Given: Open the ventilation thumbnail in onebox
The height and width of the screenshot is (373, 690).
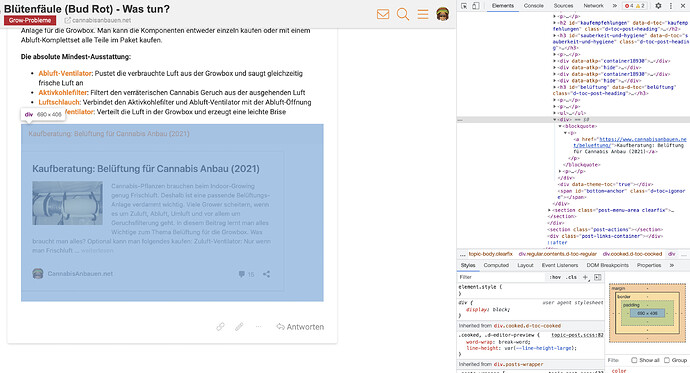Looking at the screenshot, I should click(67, 203).
